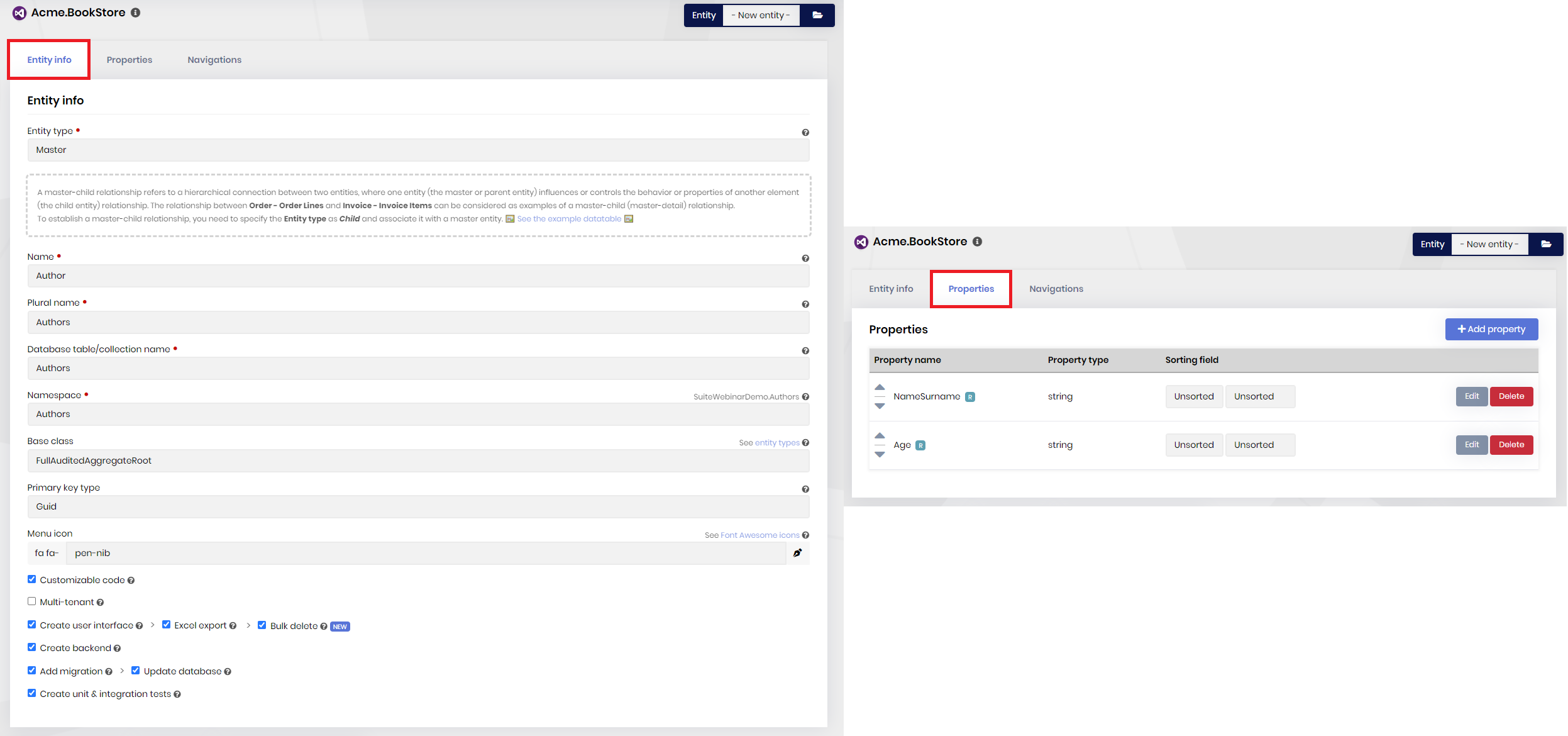The width and height of the screenshot is (1568, 736).
Task: Move Age property down with arrow
Action: point(880,454)
